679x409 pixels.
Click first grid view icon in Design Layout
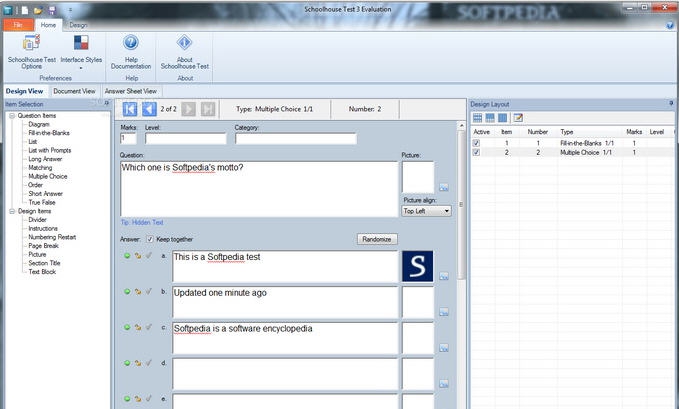[477, 118]
